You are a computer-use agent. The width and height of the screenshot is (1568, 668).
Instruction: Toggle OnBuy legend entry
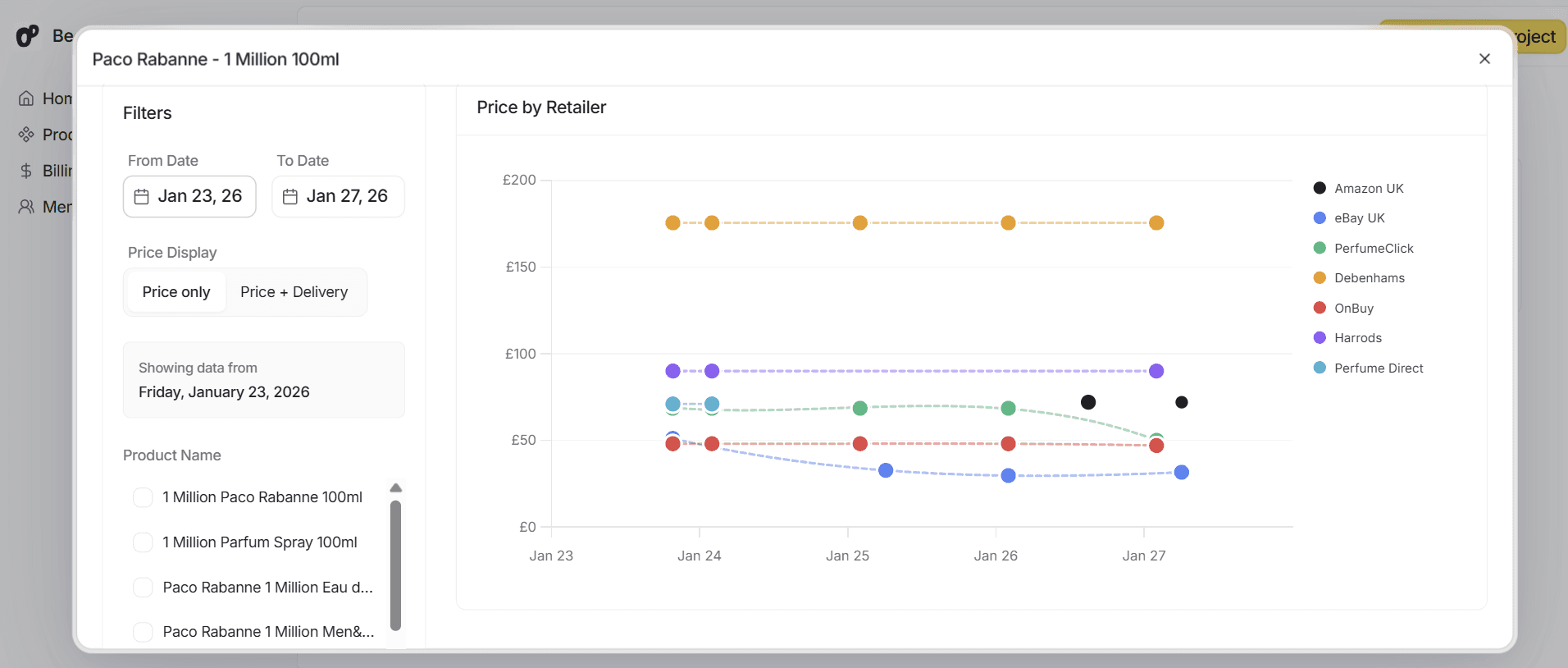1343,309
